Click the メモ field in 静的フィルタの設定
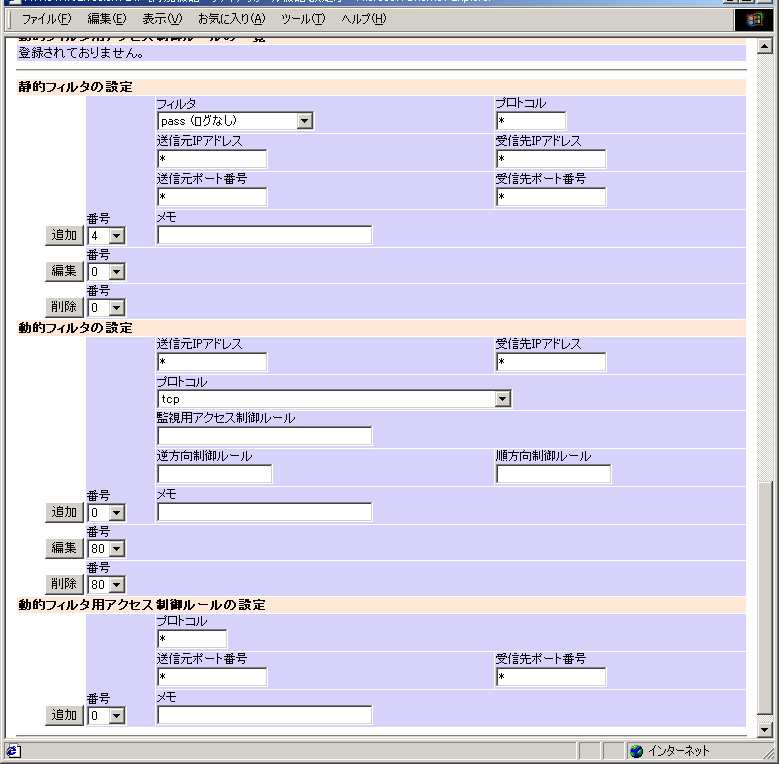 pos(264,235)
